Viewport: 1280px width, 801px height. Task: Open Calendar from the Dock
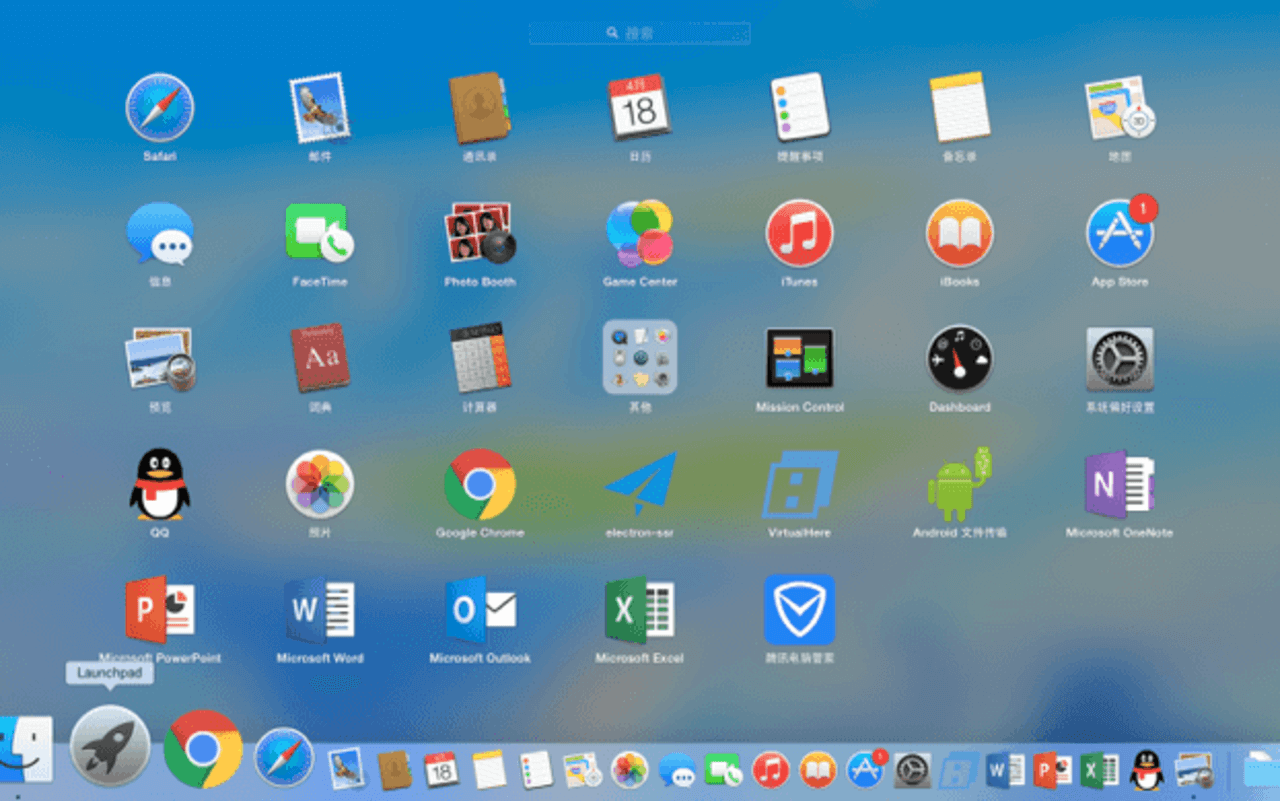(441, 770)
